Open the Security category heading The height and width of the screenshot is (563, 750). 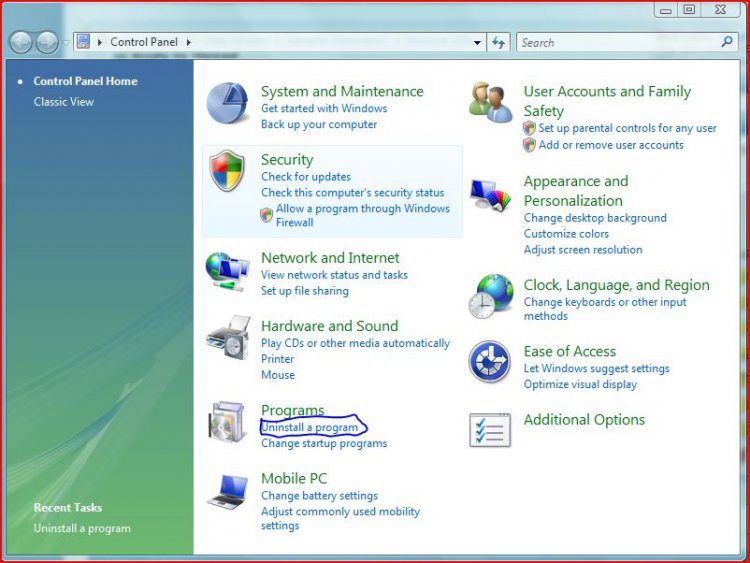point(287,160)
